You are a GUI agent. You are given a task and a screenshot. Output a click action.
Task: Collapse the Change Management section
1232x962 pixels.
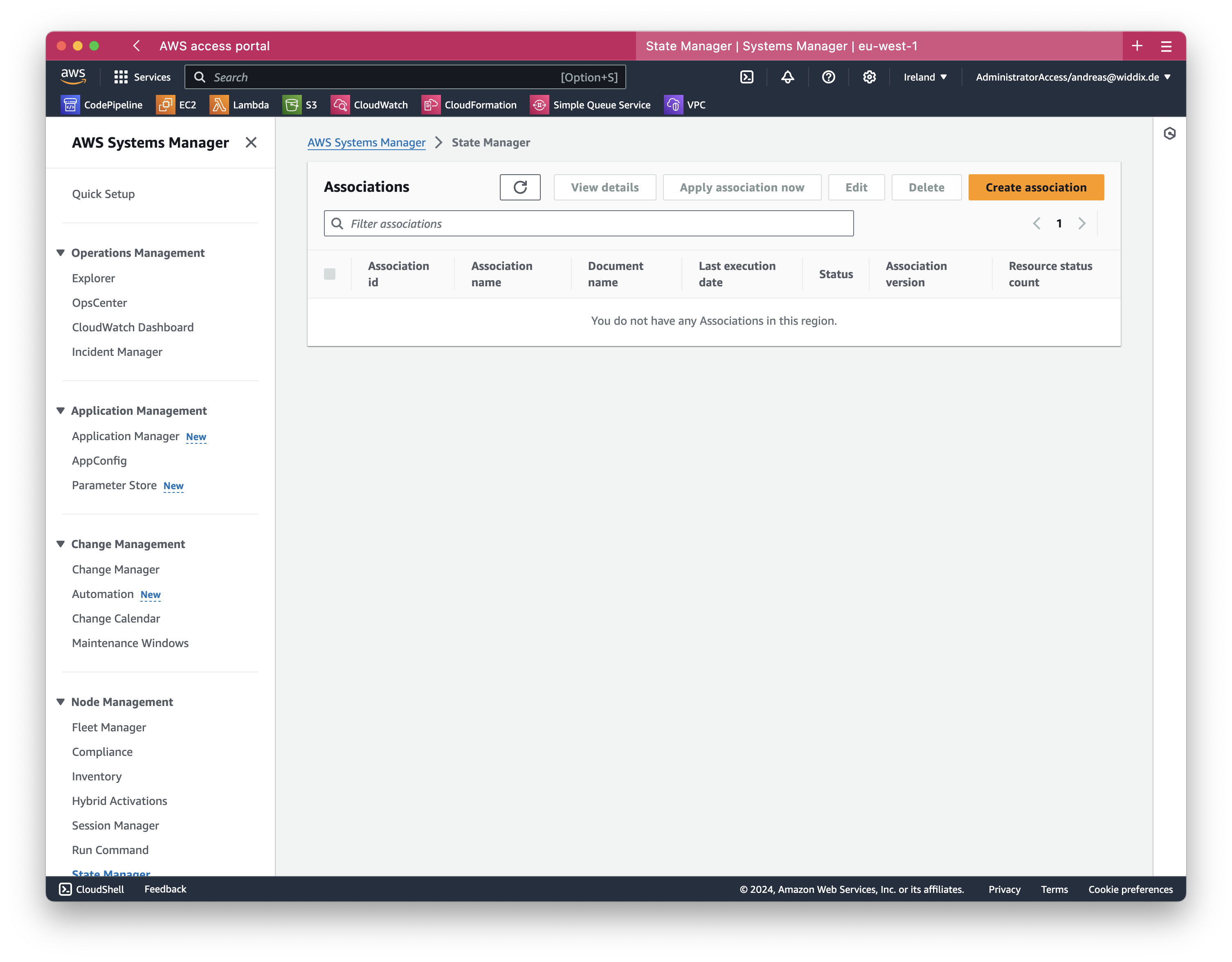pyautogui.click(x=61, y=544)
